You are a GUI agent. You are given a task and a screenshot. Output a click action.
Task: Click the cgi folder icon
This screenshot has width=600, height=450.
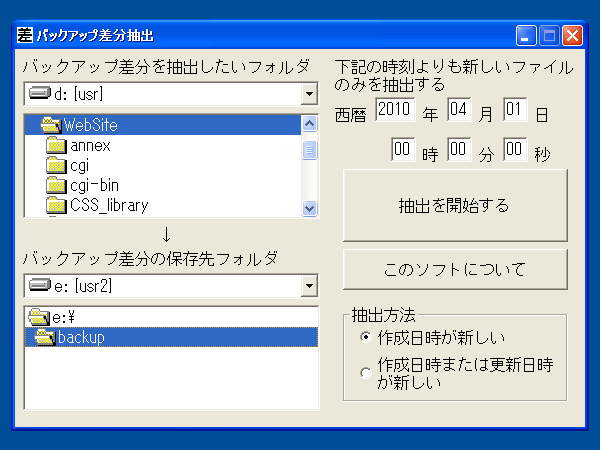[x=56, y=165]
